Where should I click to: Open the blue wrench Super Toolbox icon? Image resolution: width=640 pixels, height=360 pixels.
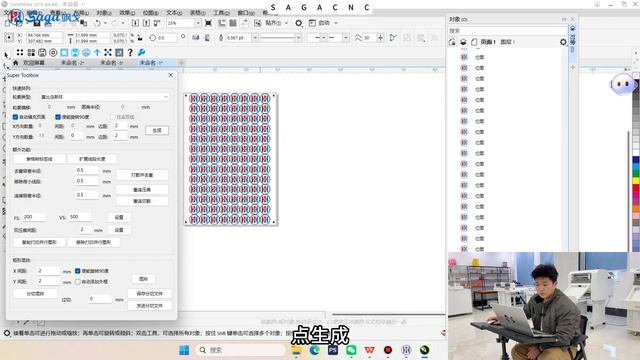pyautogui.click(x=141, y=52)
